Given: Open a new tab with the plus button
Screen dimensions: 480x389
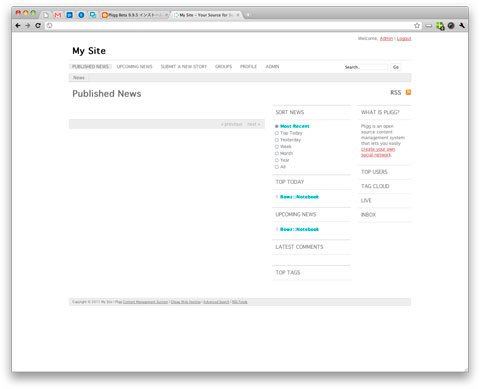Looking at the screenshot, I should pyautogui.click(x=248, y=15).
